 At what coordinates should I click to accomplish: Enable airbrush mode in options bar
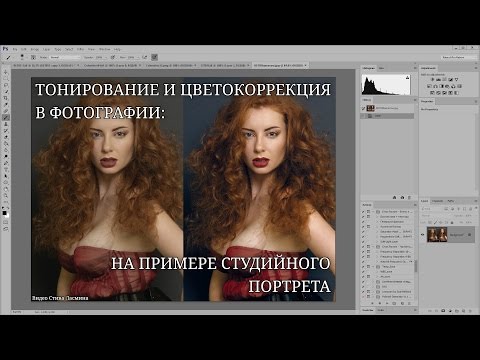[144, 57]
